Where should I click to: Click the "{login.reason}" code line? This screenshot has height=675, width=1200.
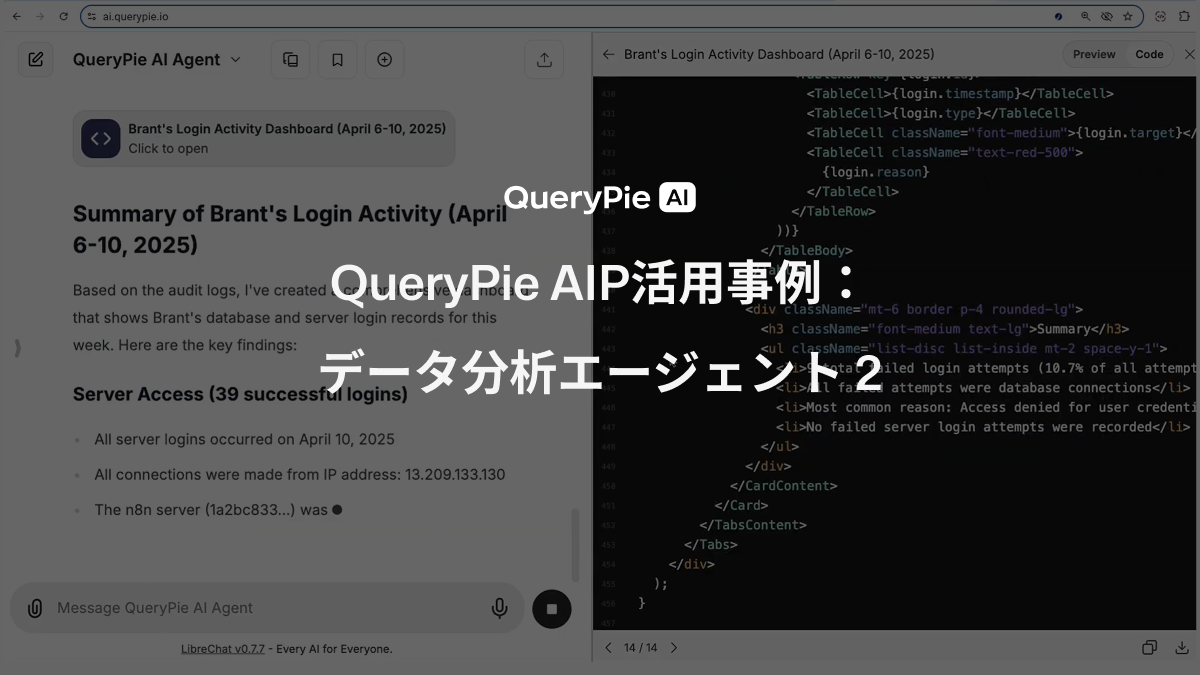pos(875,172)
